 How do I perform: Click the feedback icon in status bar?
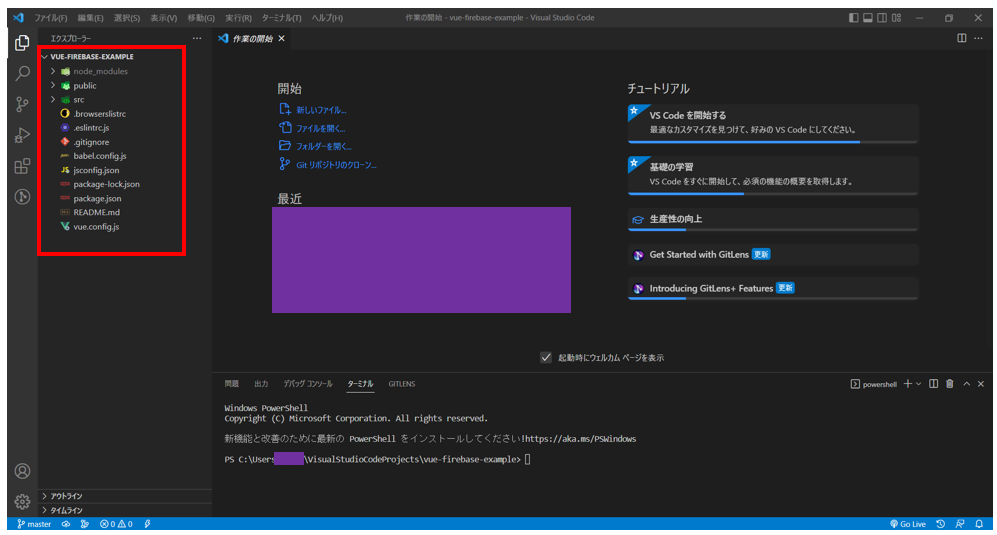pyautogui.click(x=960, y=524)
